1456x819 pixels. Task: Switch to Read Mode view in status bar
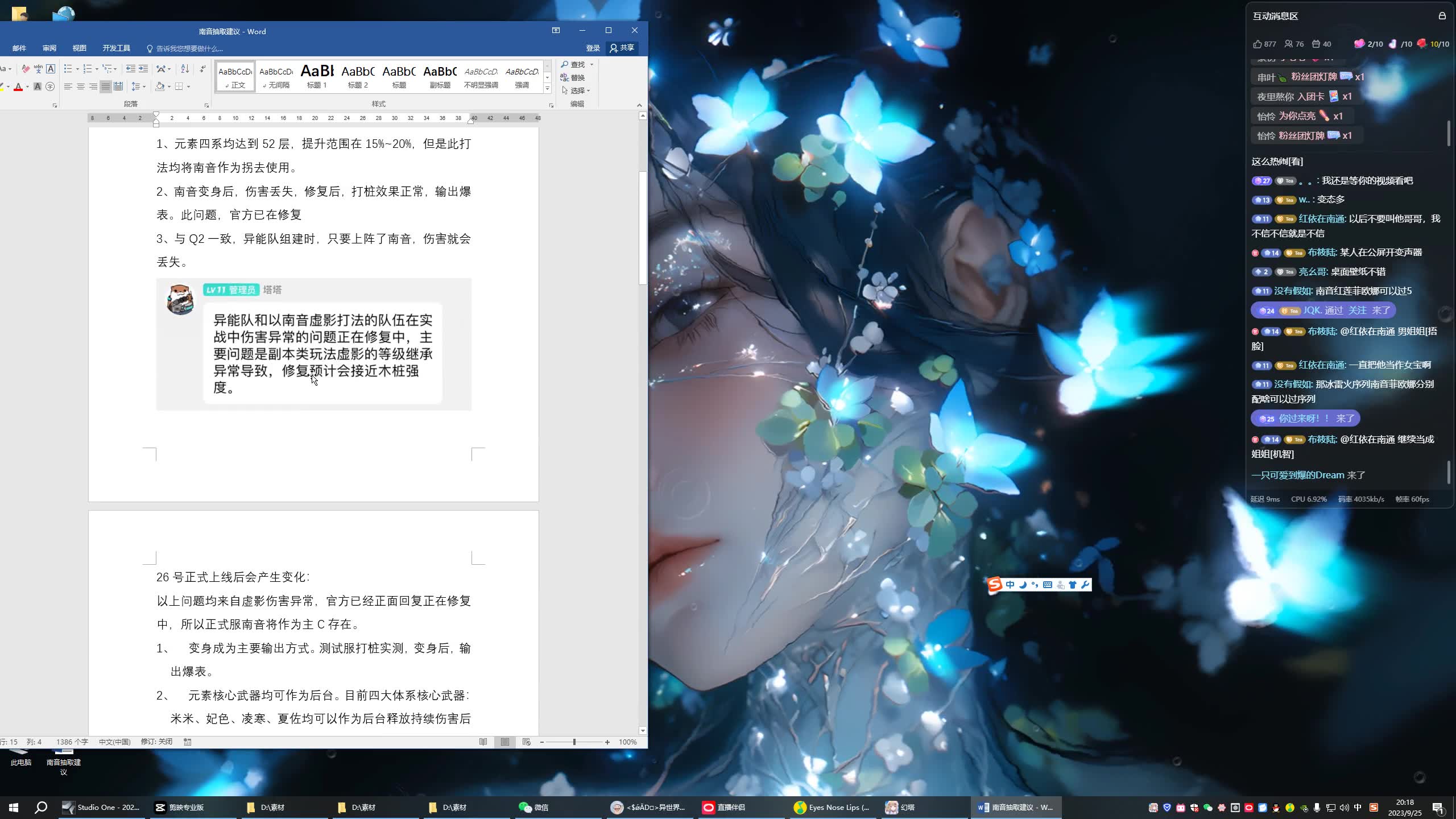click(x=483, y=742)
